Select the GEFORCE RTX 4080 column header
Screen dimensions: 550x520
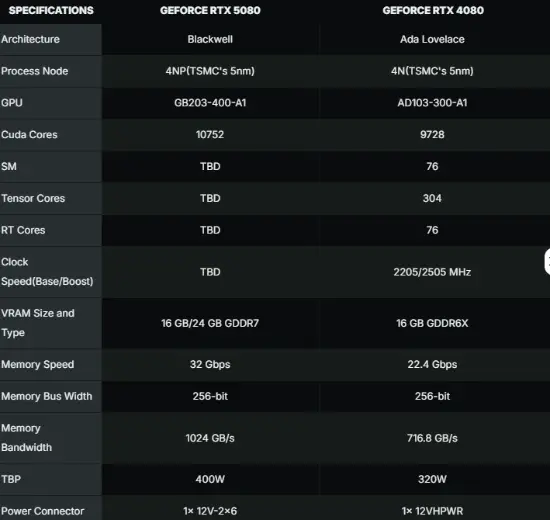(433, 11)
